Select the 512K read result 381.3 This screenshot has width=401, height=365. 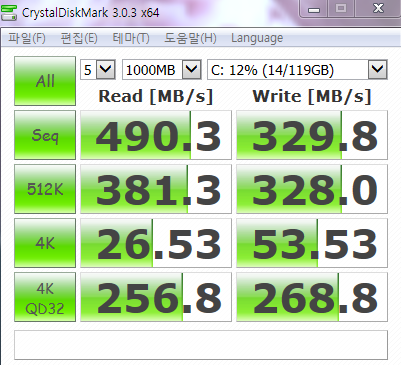[x=156, y=189]
